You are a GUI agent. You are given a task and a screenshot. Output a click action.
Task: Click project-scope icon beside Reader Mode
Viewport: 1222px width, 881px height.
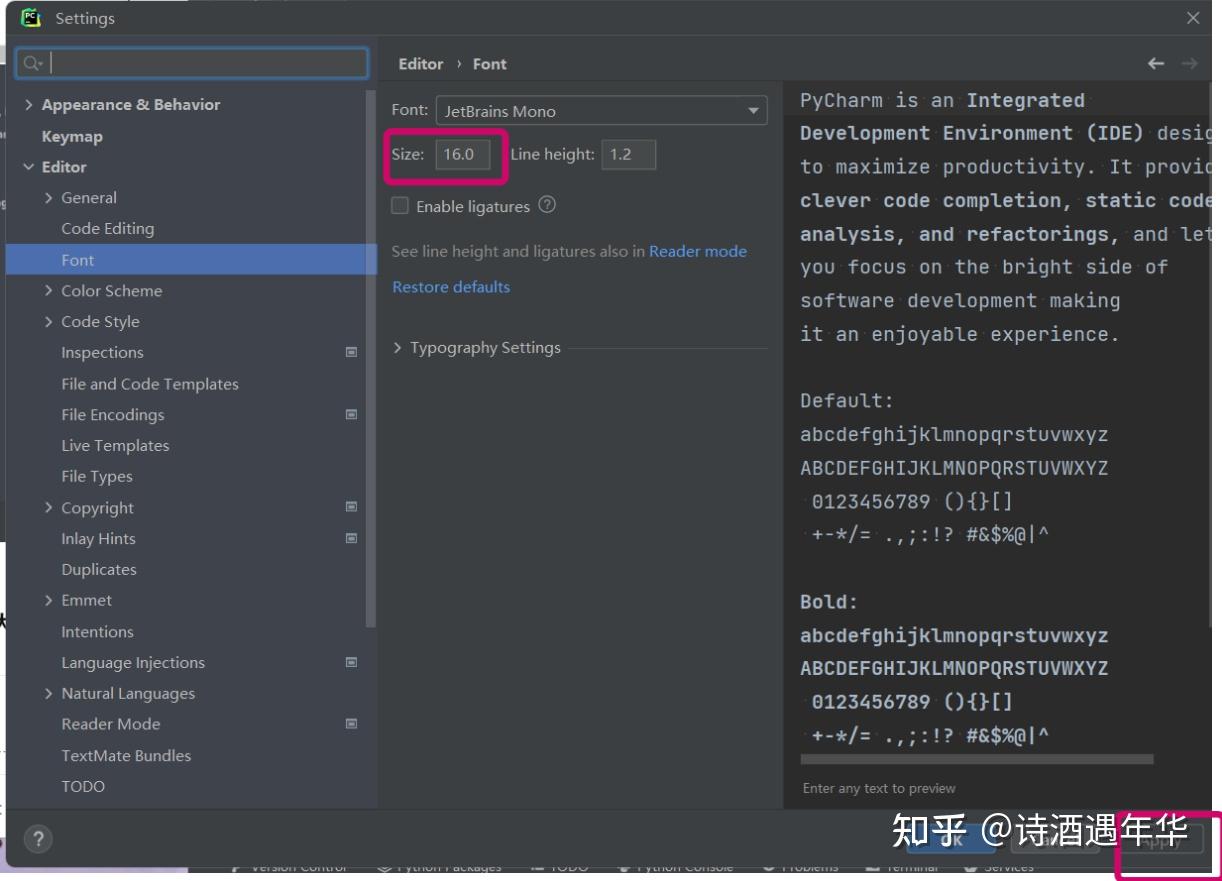click(x=351, y=723)
